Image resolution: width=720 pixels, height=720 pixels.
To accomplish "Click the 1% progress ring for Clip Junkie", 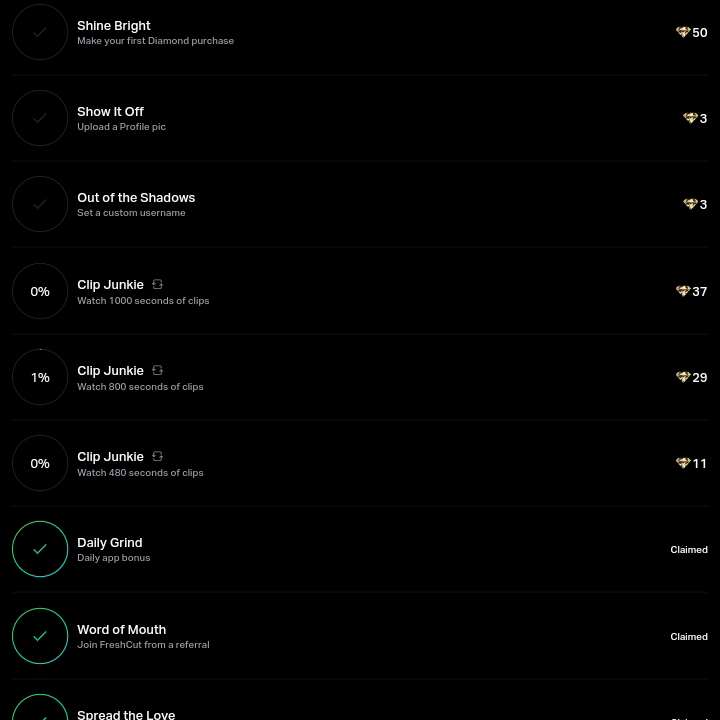I will tap(40, 377).
